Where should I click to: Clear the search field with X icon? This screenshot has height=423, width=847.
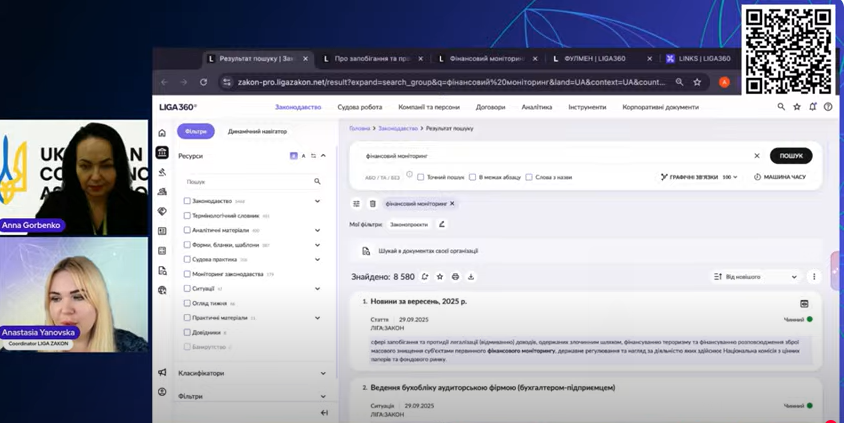point(756,156)
